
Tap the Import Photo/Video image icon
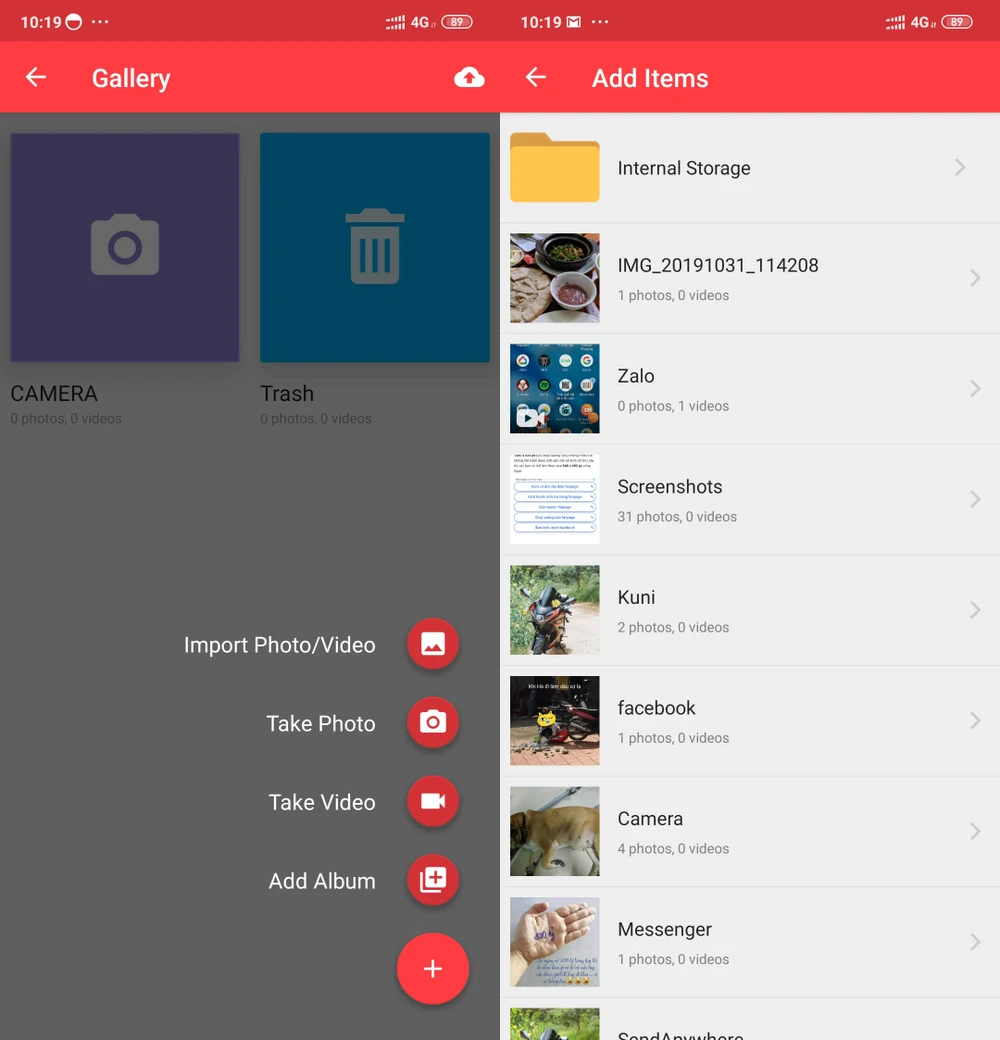[432, 645]
